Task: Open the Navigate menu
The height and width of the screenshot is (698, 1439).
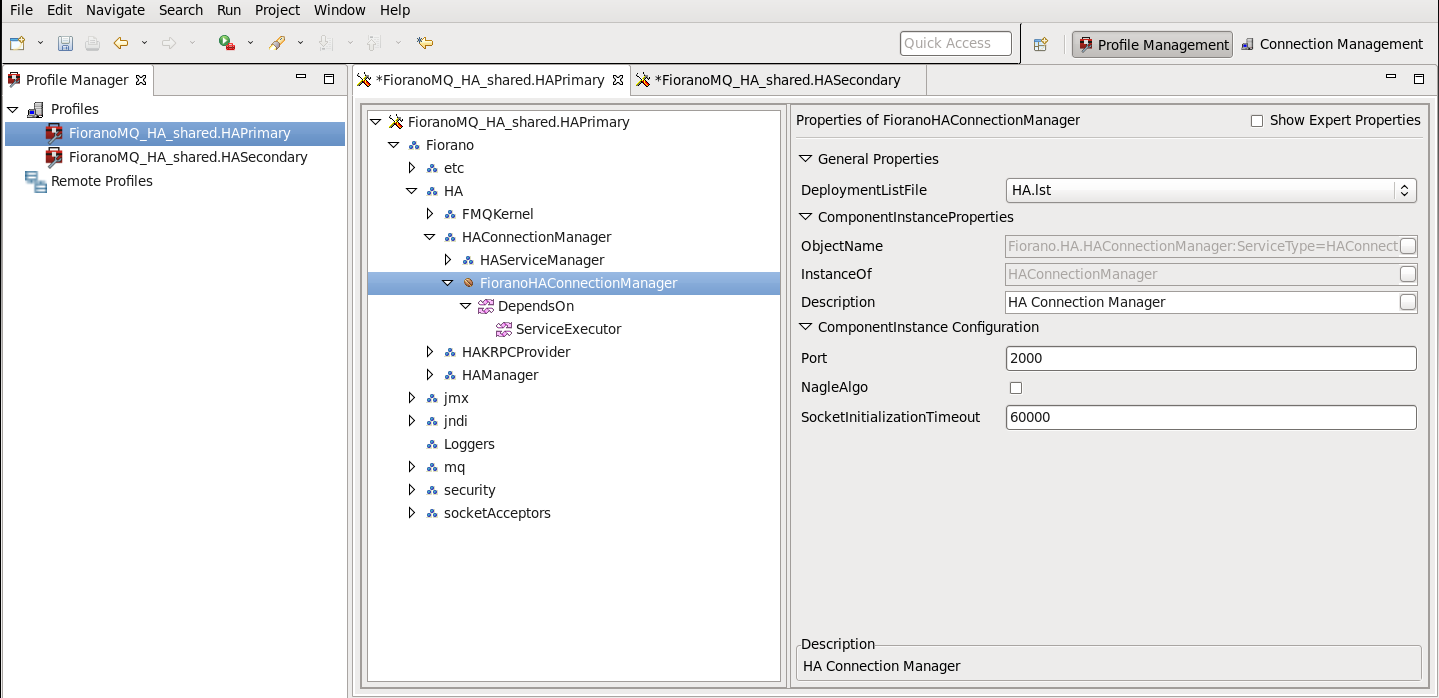Action: [x=115, y=10]
